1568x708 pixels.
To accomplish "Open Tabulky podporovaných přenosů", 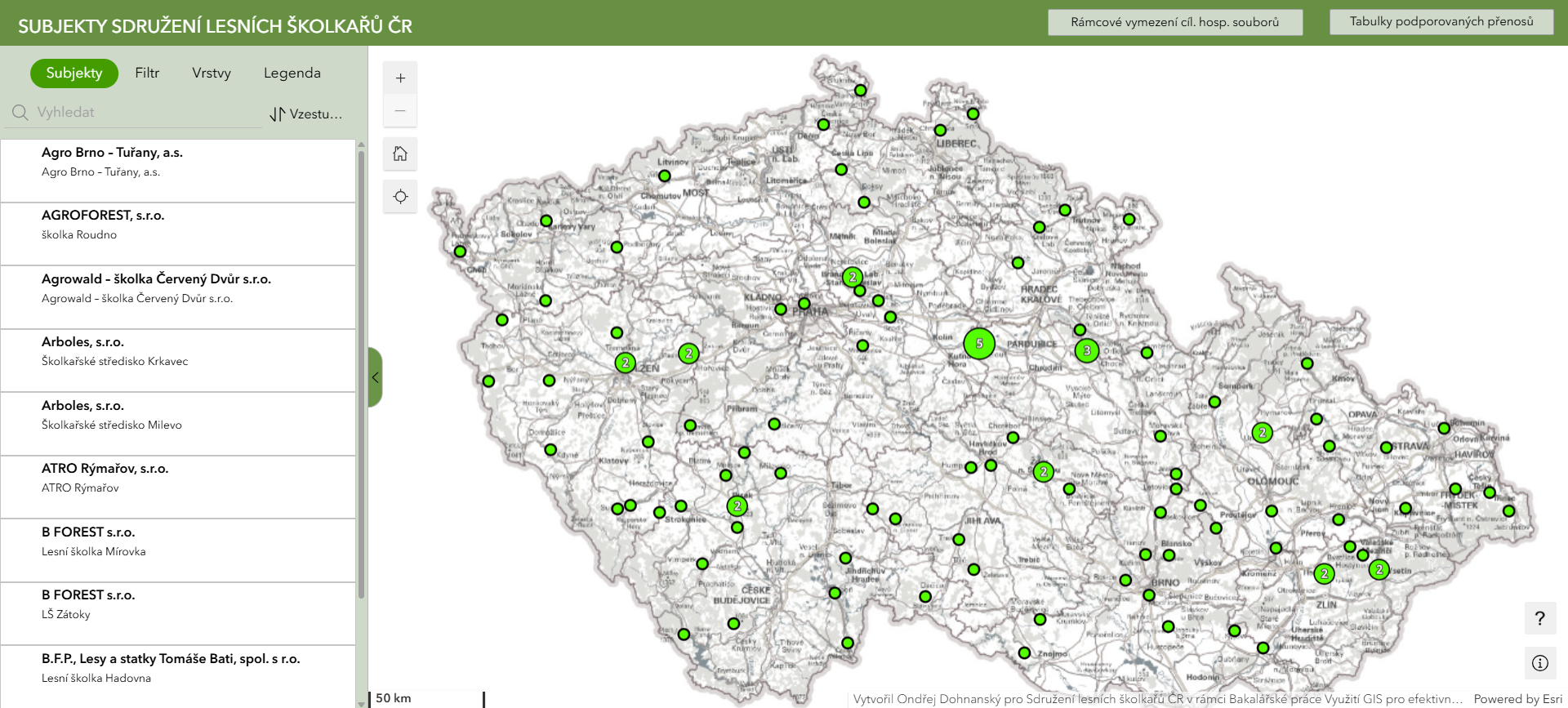I will point(1441,22).
